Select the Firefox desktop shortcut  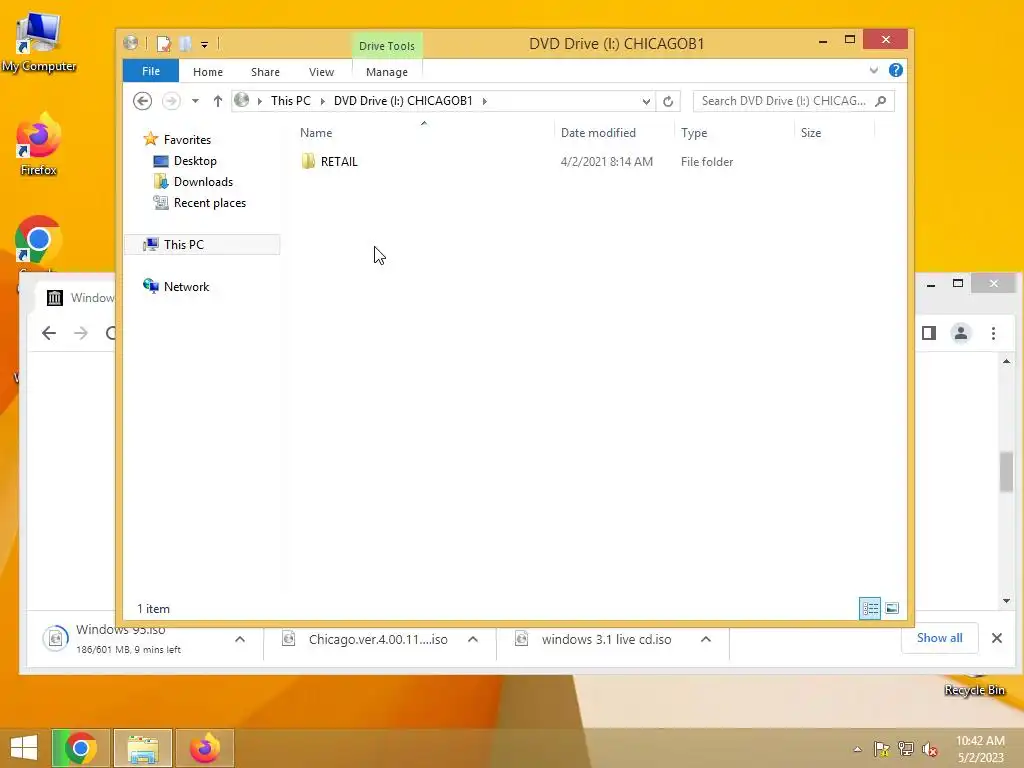(39, 145)
